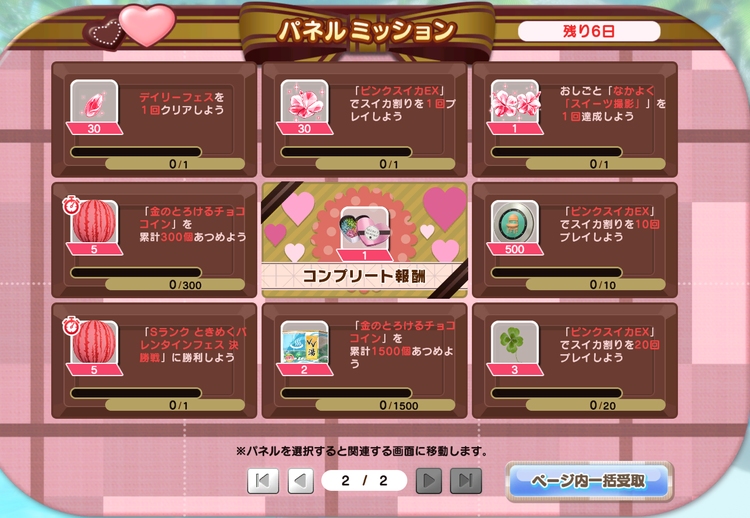The width and height of the screenshot is (750, 518).
Task: Click the pink feather reward icon
Action: point(94,102)
